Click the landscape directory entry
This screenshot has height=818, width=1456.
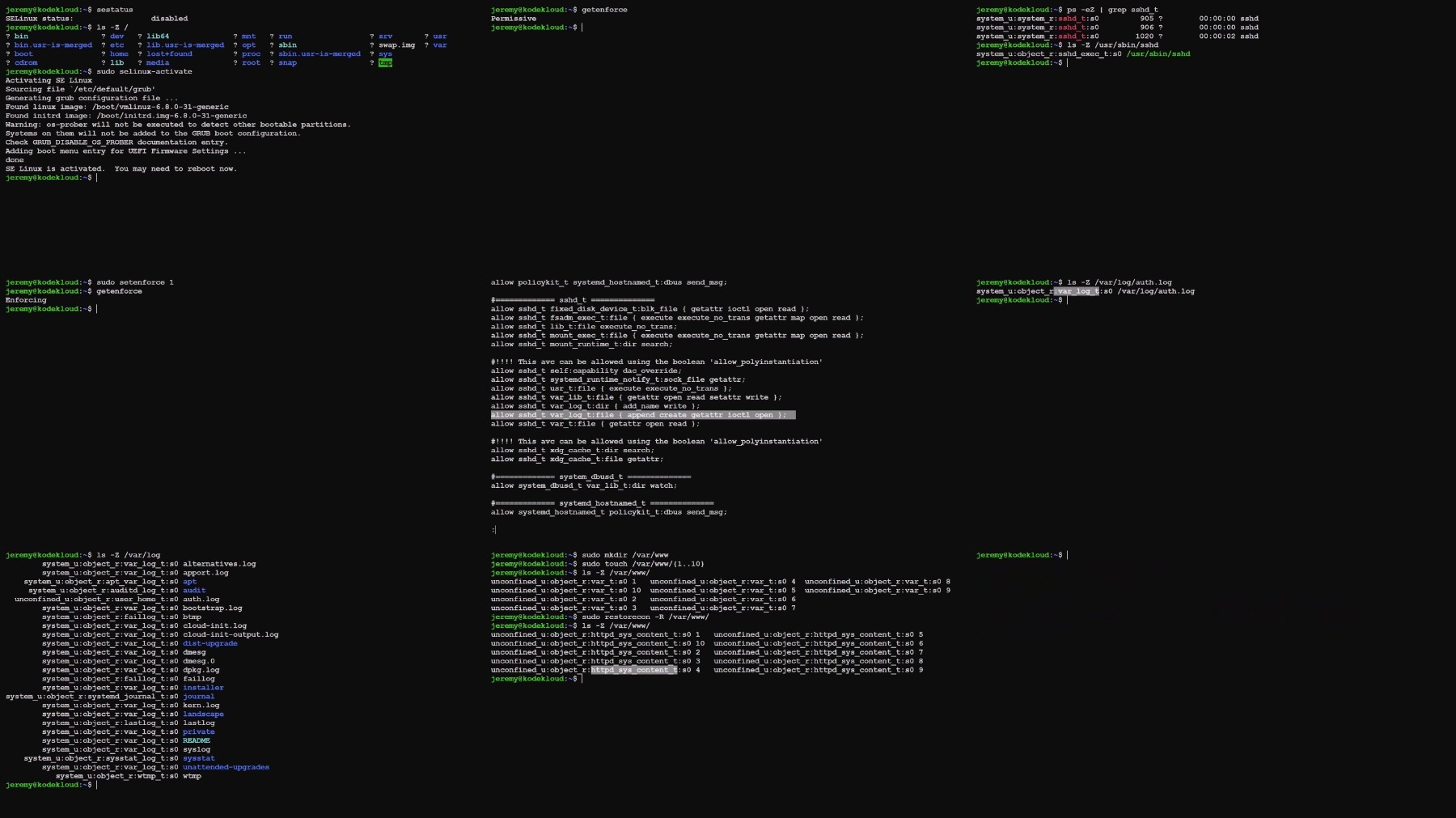[x=203, y=714]
